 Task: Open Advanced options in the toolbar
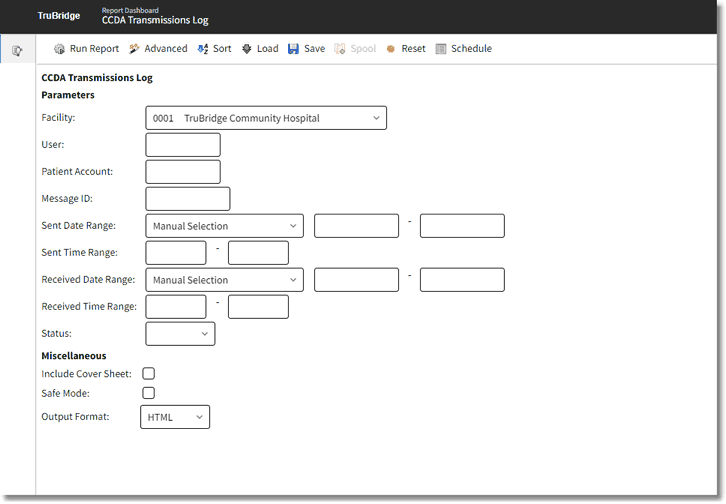(134, 48)
